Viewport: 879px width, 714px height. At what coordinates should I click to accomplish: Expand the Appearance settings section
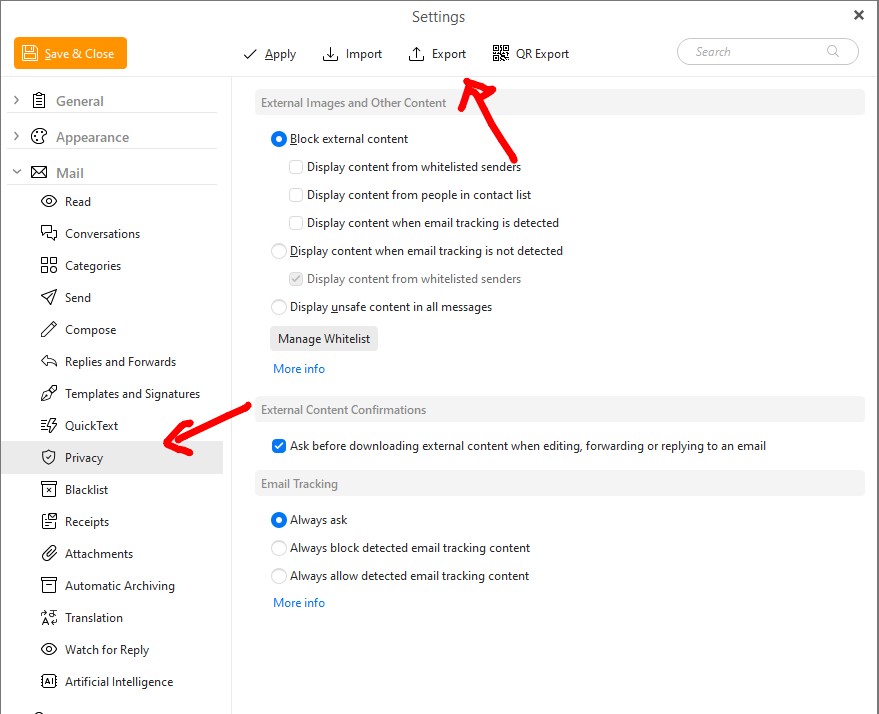[16, 137]
